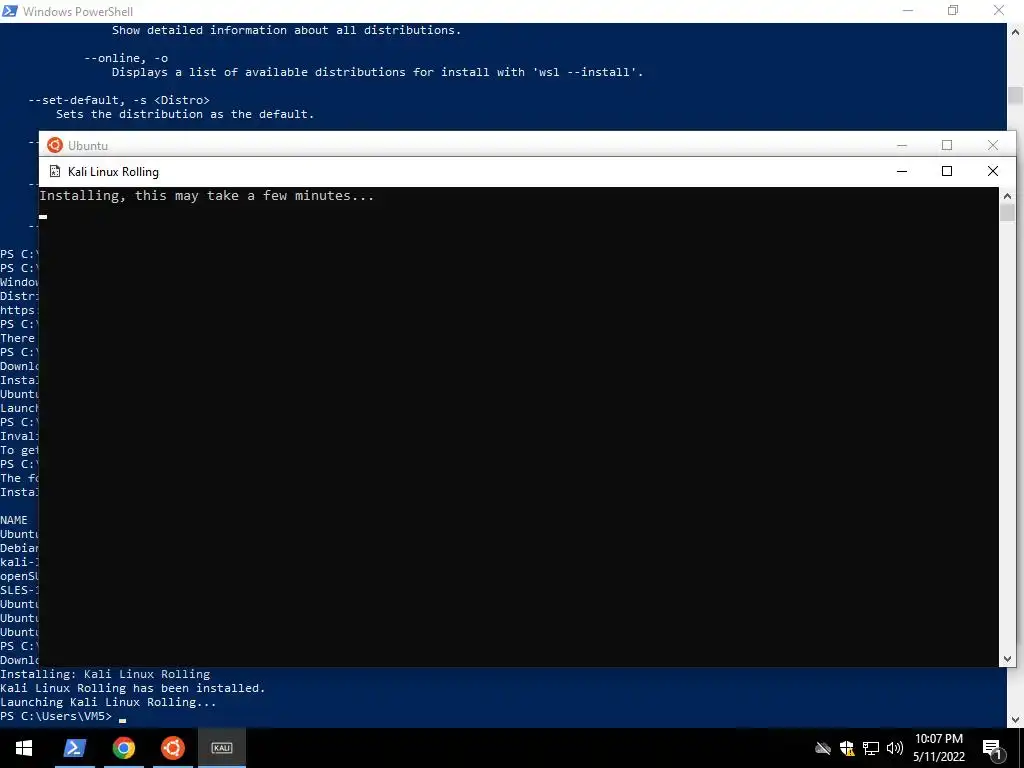Click the Ubuntu window logo icon
Image resolution: width=1024 pixels, height=768 pixels.
(x=55, y=145)
